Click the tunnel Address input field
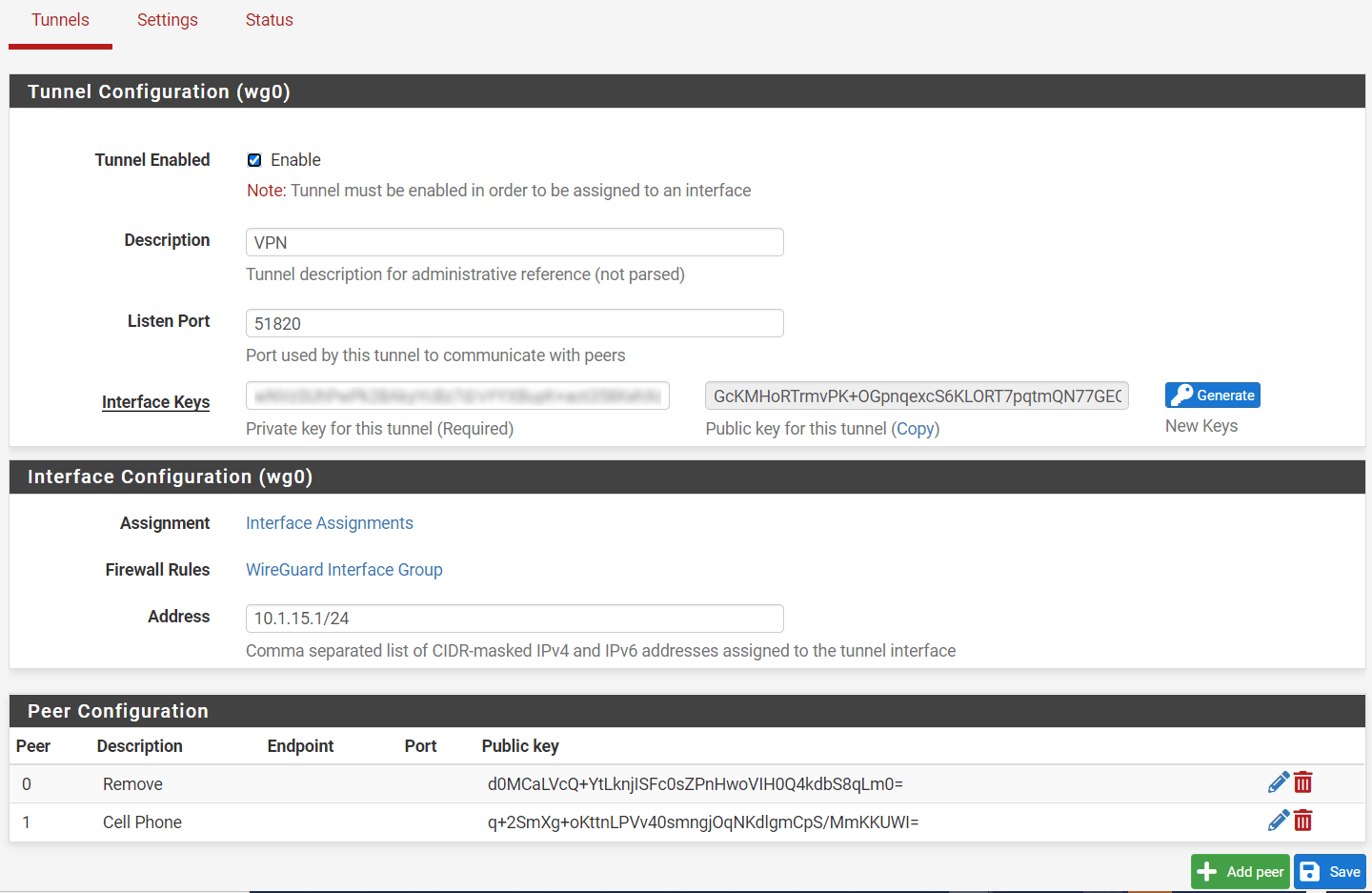The image size is (1372, 893). (x=514, y=619)
